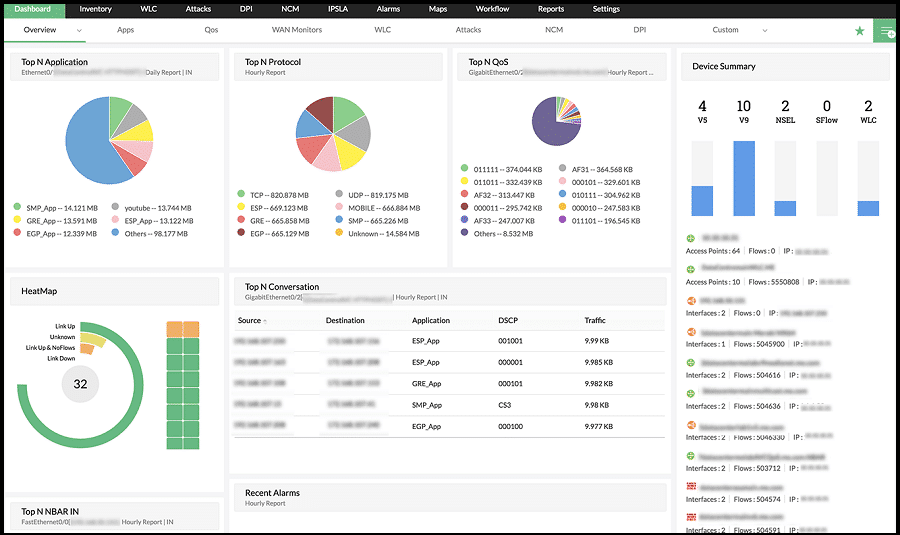Open the add-widget menu icon at top right

[x=885, y=31]
